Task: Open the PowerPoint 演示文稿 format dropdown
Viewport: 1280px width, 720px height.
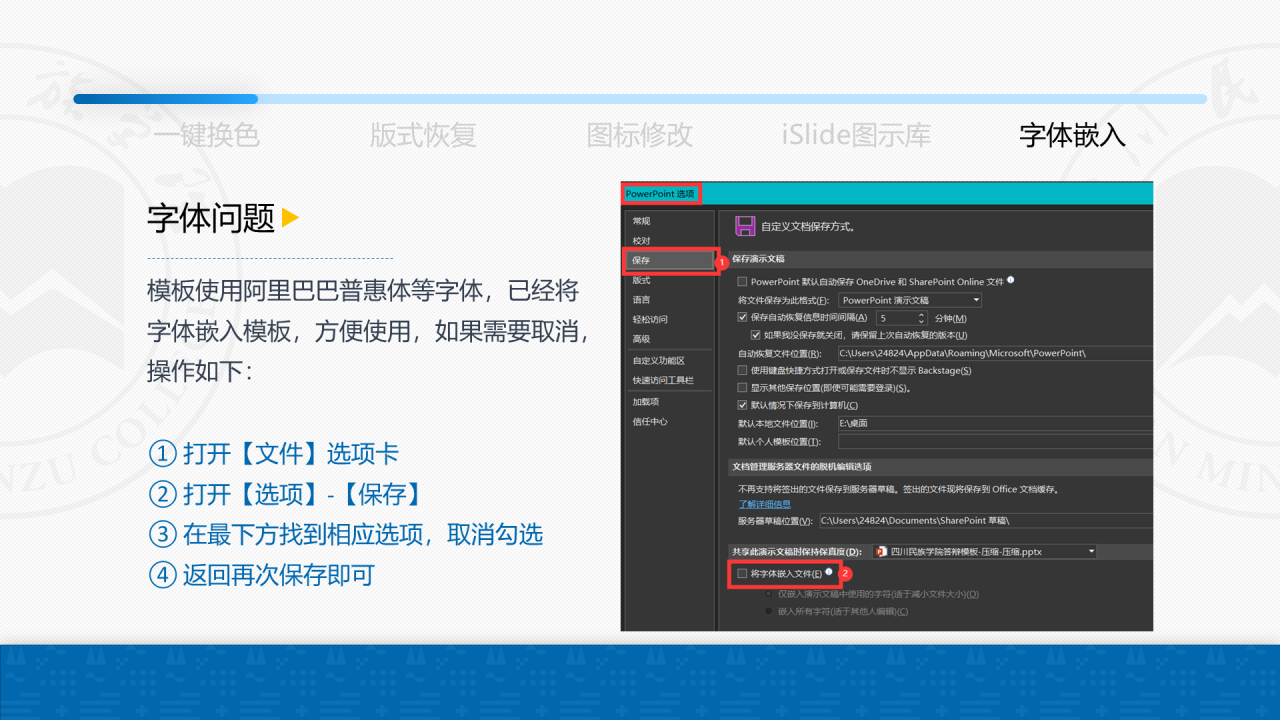Action: (910, 300)
